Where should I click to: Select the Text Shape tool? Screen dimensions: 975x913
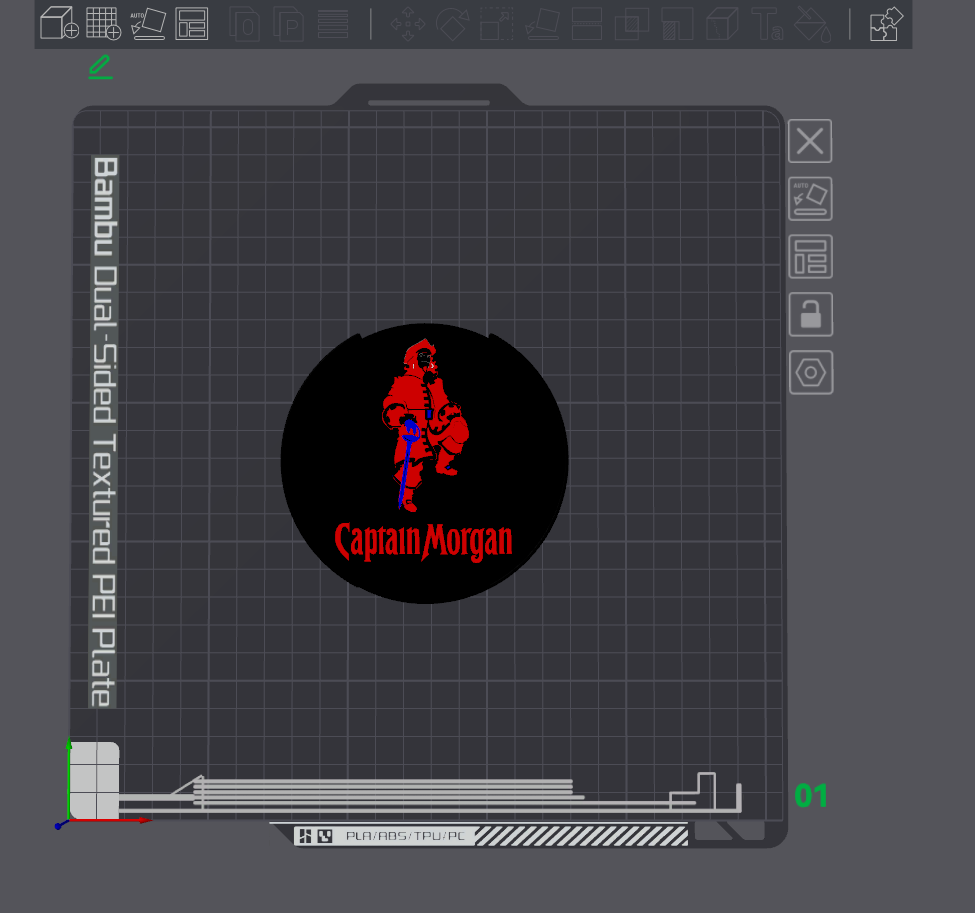click(767, 24)
